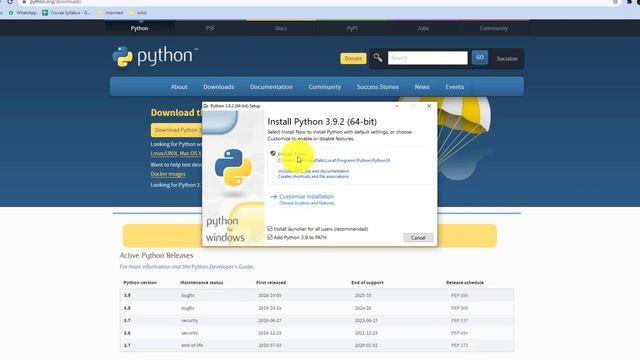Open PEP 494 release schedule link
The image size is (640, 360).
pyautogui.click(x=459, y=333)
